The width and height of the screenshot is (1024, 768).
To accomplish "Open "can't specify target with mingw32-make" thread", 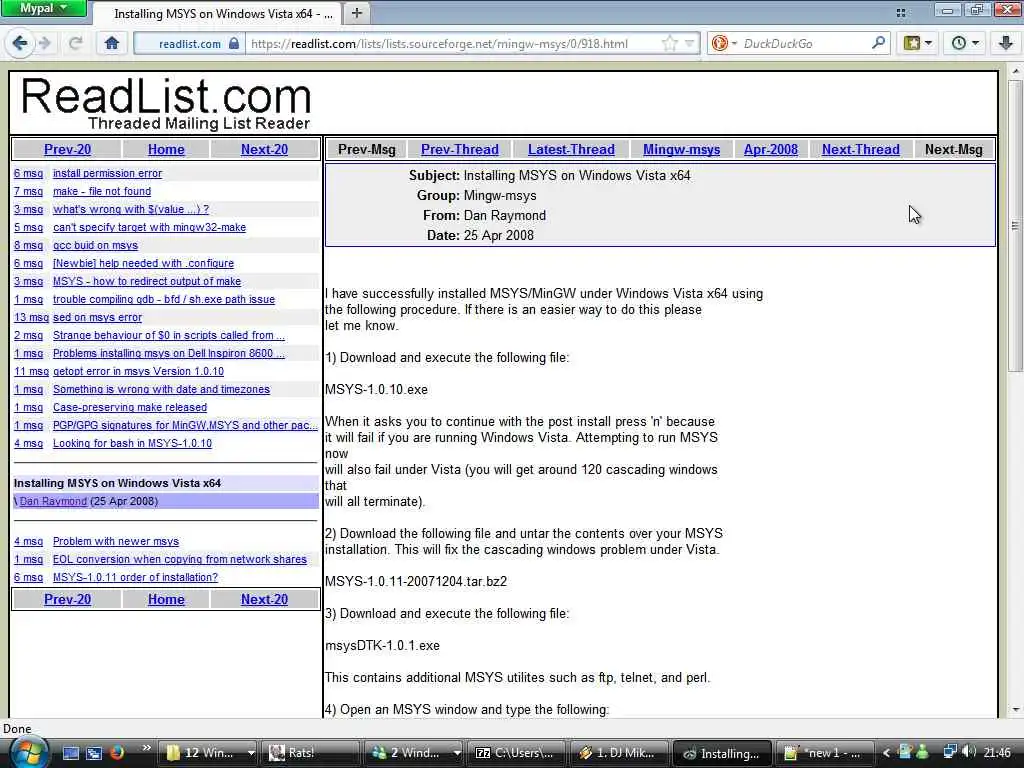I will (150, 227).
